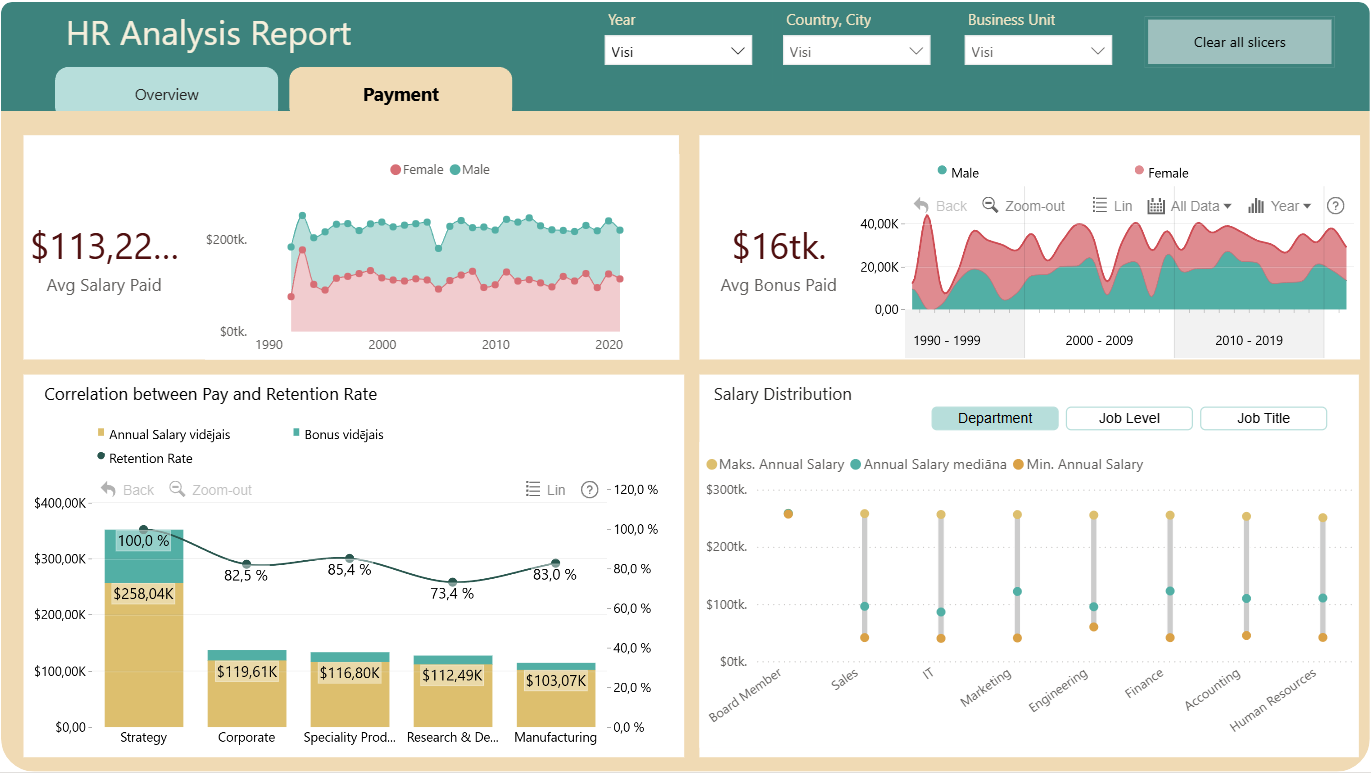This screenshot has height=773, width=1371.
Task: Switch to the Overview tab
Action: (x=167, y=90)
